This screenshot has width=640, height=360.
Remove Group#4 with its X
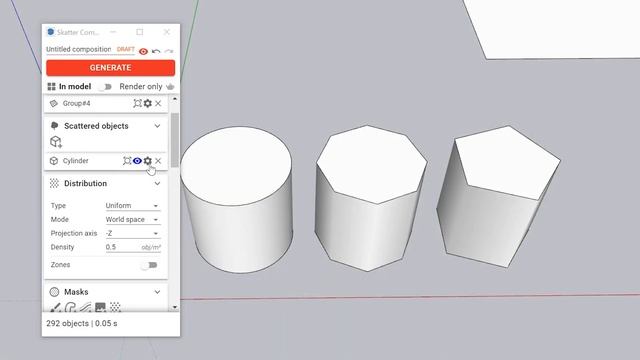[x=158, y=104]
